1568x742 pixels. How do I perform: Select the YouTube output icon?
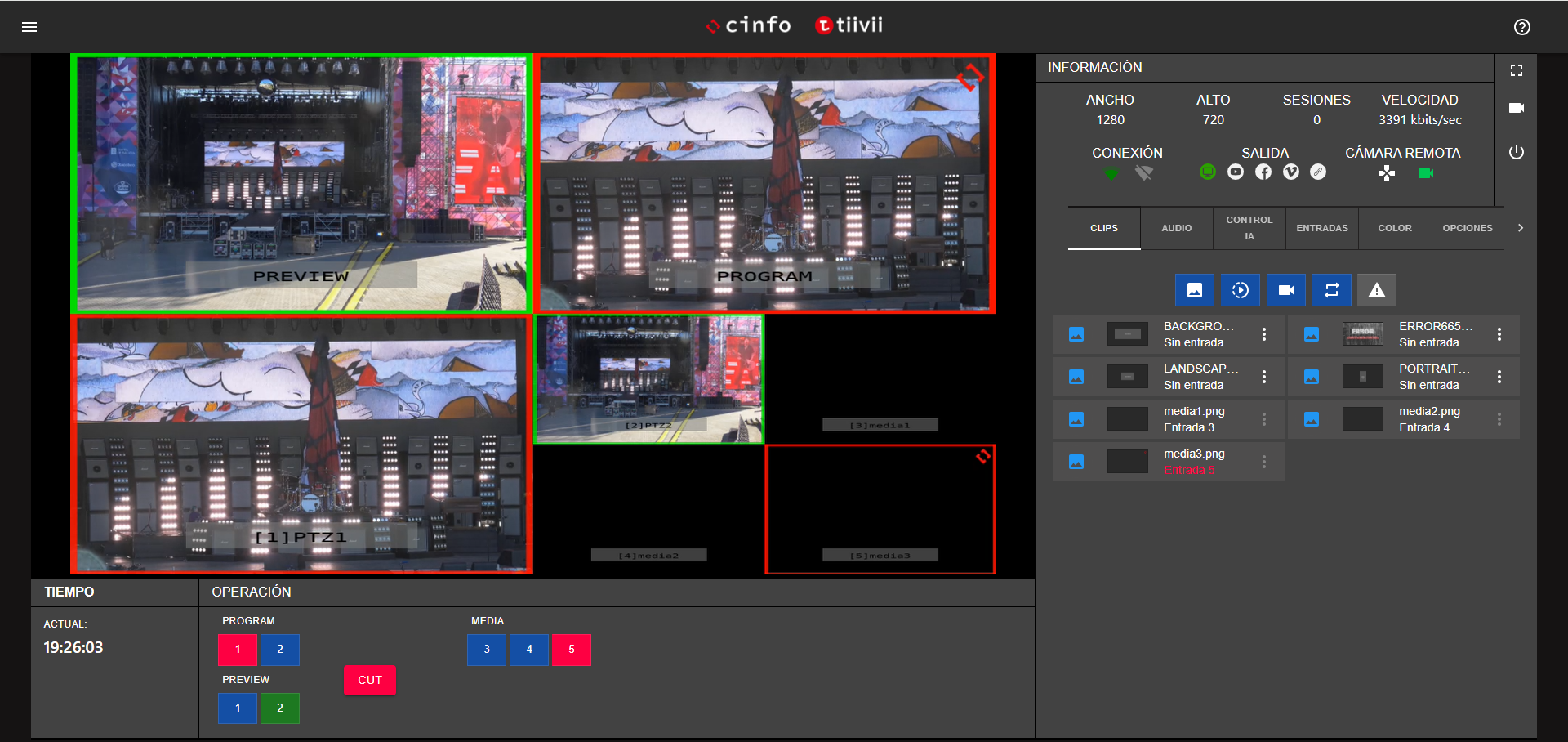(1235, 172)
